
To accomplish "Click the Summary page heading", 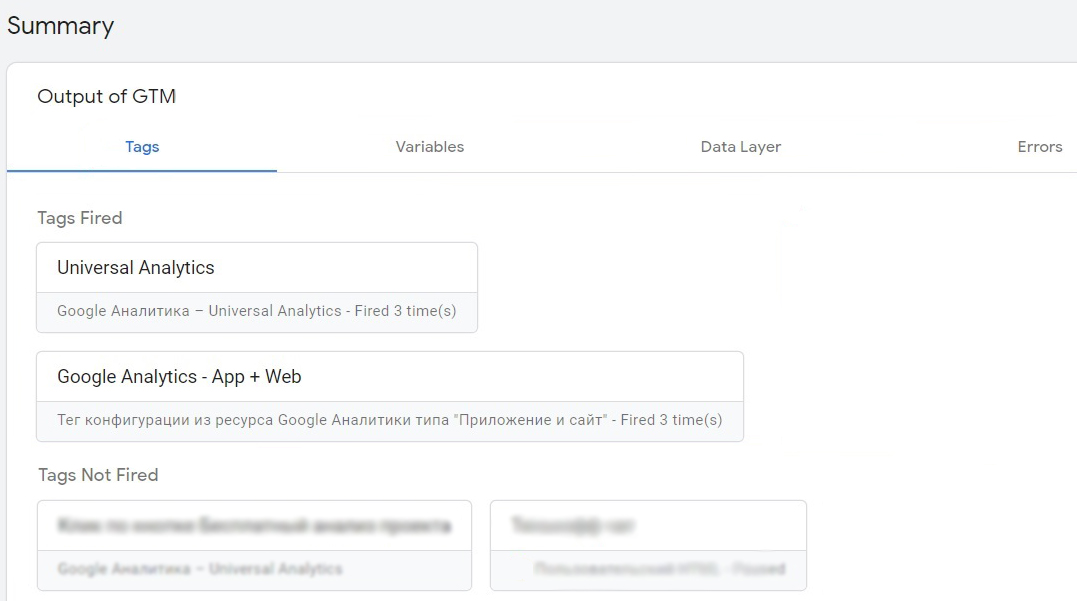I will click(x=60, y=26).
